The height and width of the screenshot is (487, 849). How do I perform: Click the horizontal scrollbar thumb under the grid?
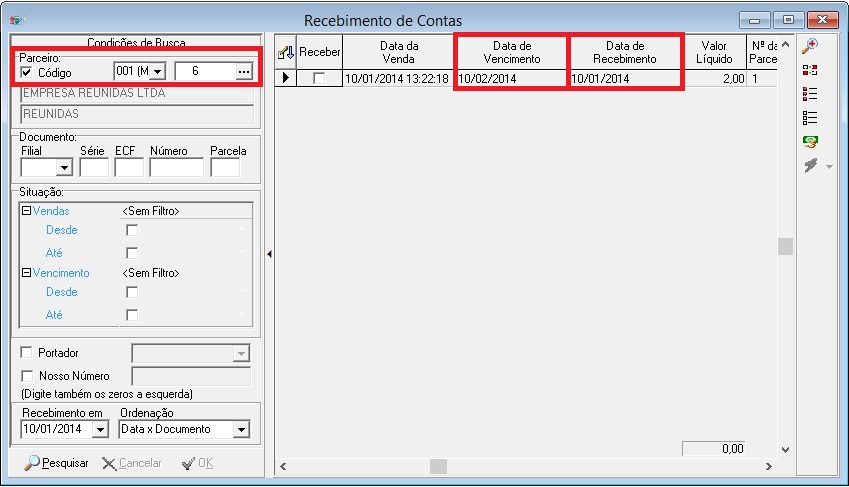438,466
